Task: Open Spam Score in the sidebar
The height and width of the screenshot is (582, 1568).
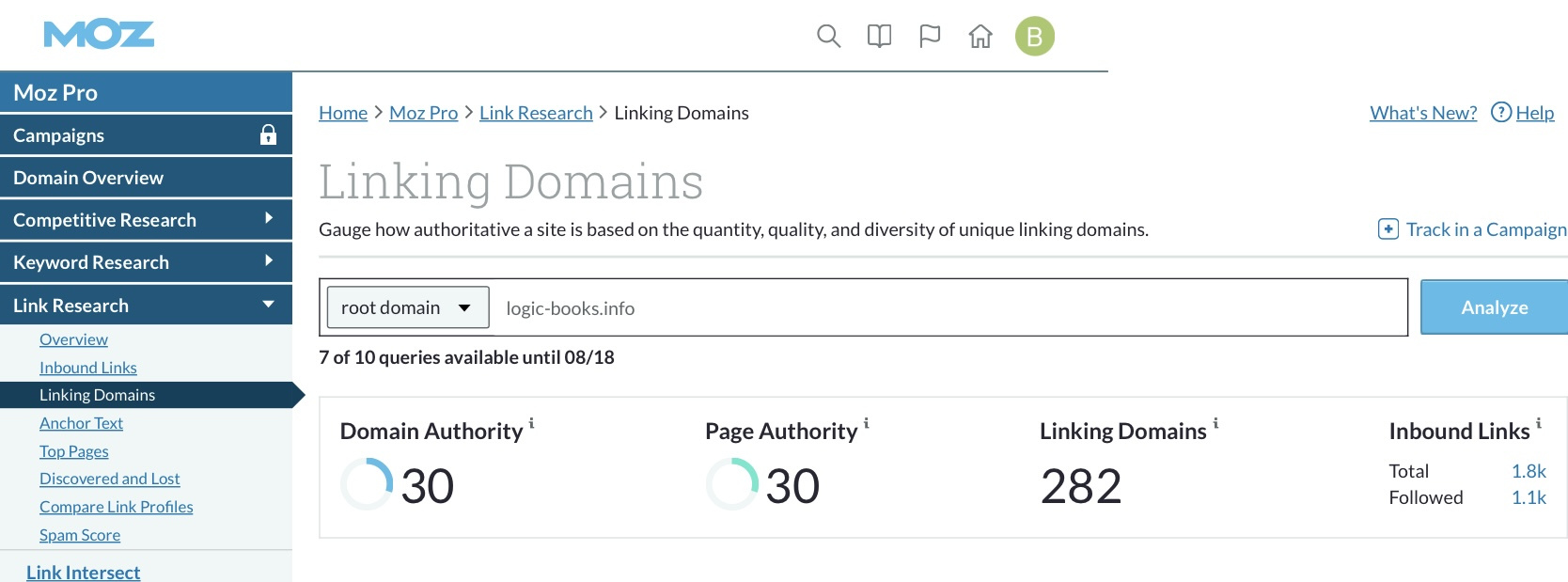Action: click(x=80, y=535)
